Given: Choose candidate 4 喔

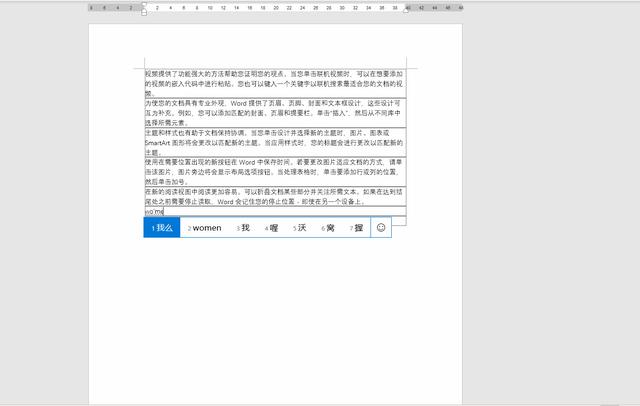Looking at the screenshot, I should (271, 228).
